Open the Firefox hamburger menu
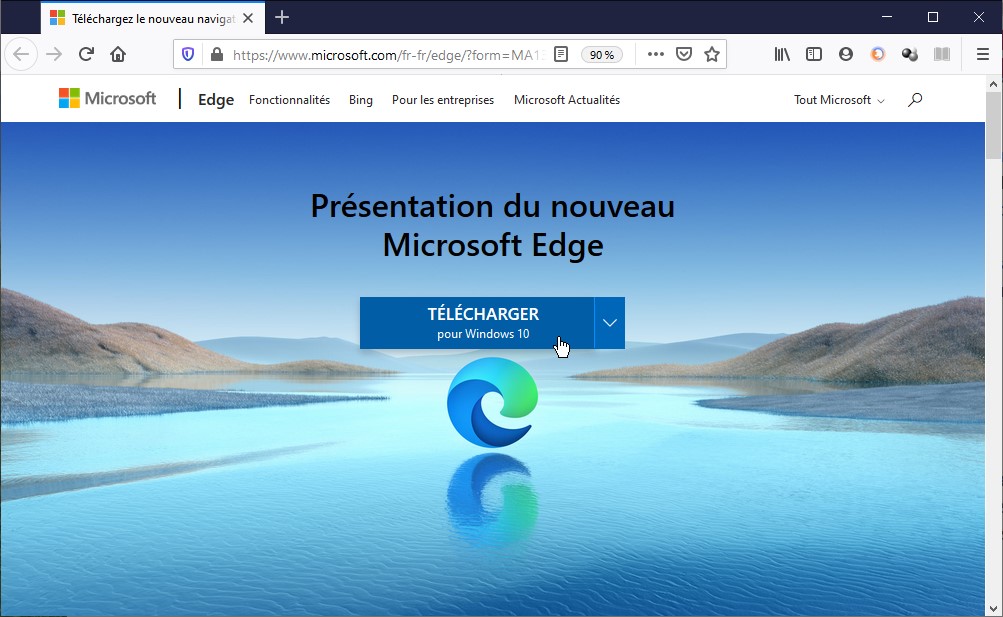This screenshot has width=1003, height=617. pos(983,54)
